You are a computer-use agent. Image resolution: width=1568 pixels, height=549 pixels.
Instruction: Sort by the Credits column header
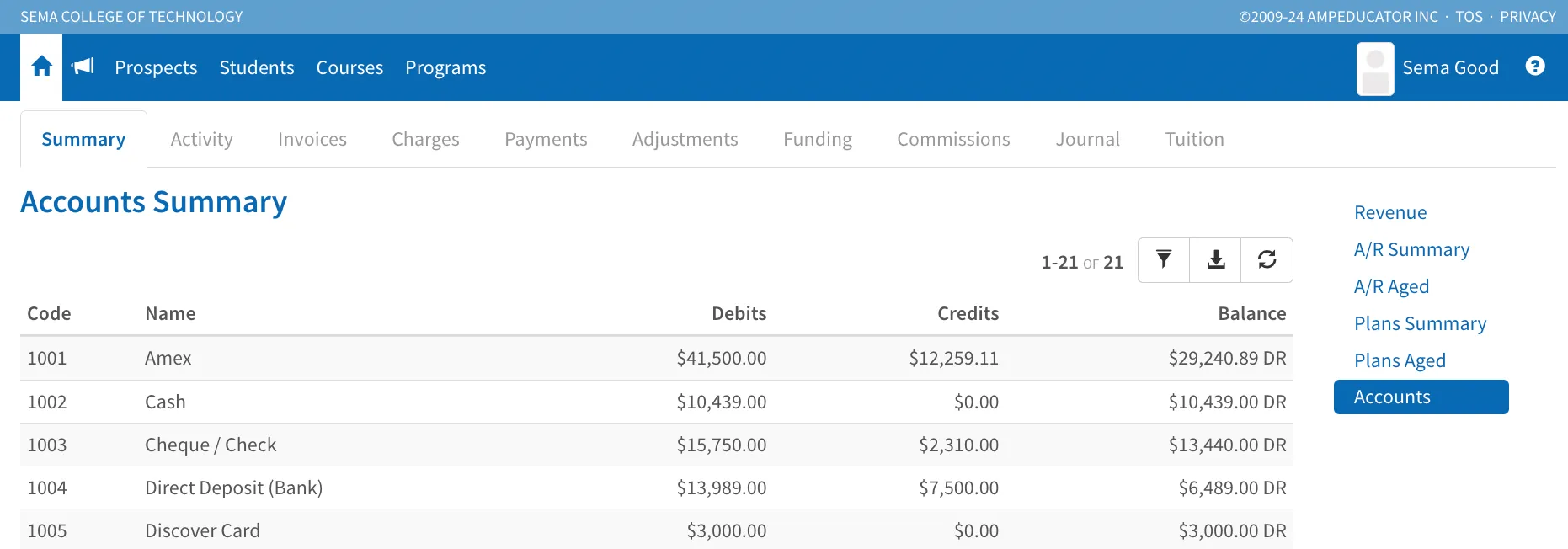coord(968,313)
